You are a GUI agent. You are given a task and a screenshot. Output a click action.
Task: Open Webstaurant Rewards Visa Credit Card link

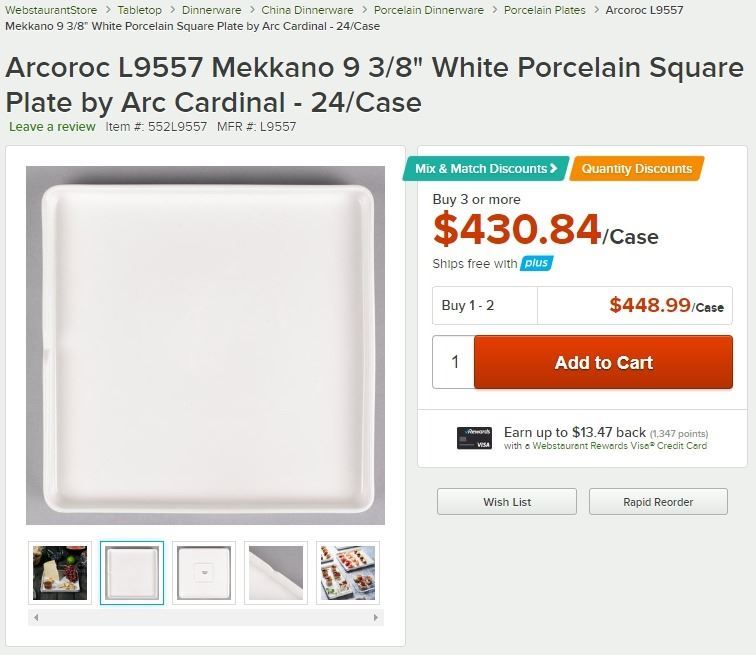[x=619, y=446]
